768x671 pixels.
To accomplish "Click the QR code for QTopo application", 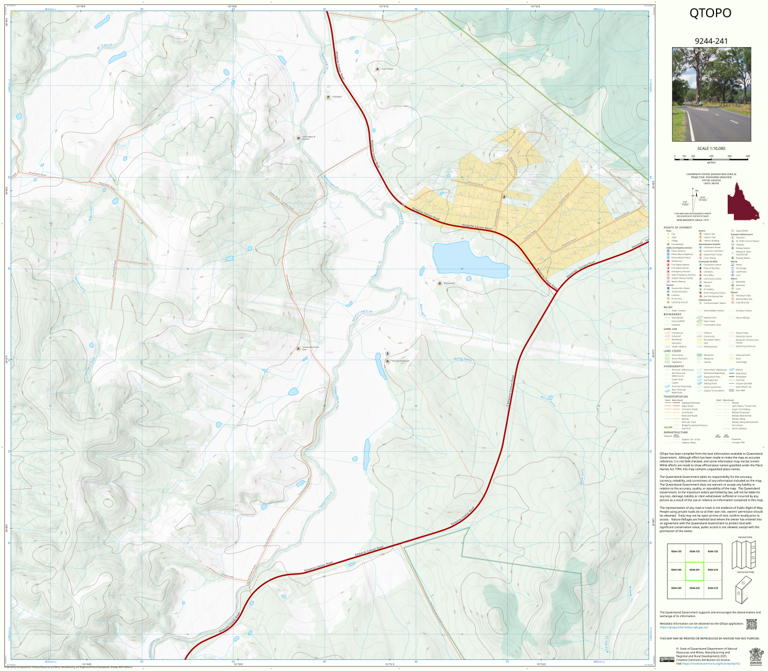I will click(751, 624).
